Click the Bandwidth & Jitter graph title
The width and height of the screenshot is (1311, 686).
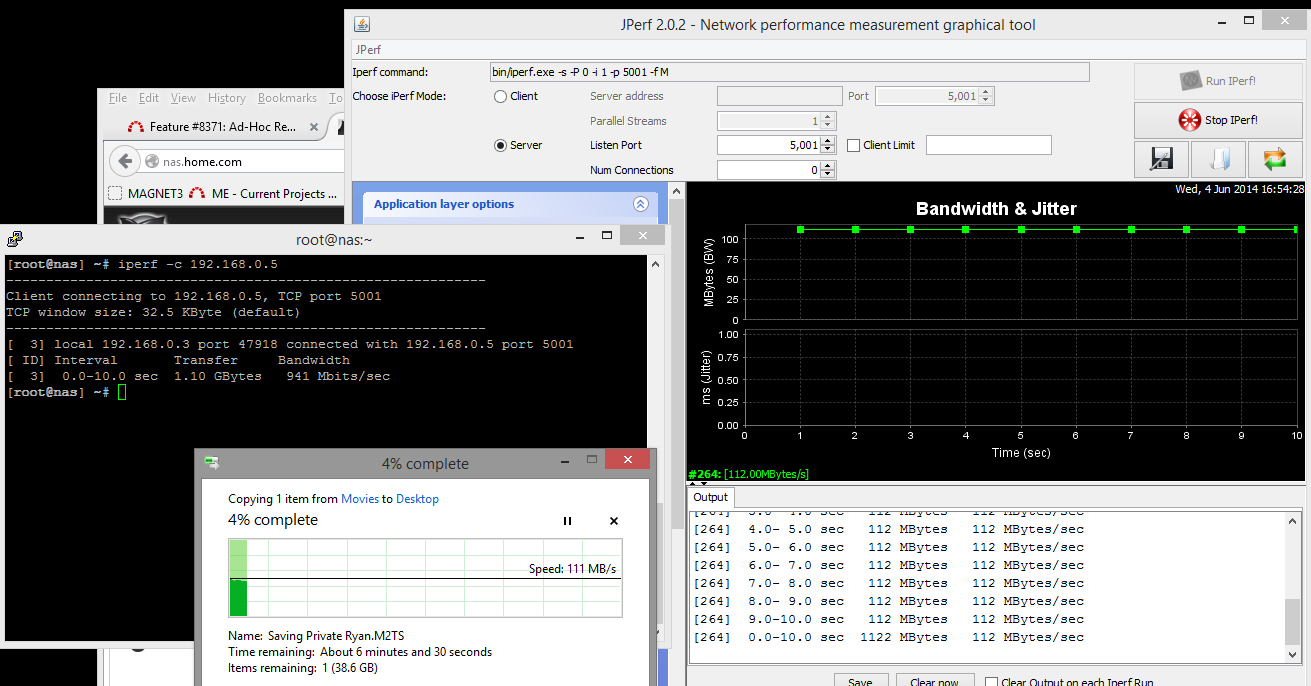point(996,209)
